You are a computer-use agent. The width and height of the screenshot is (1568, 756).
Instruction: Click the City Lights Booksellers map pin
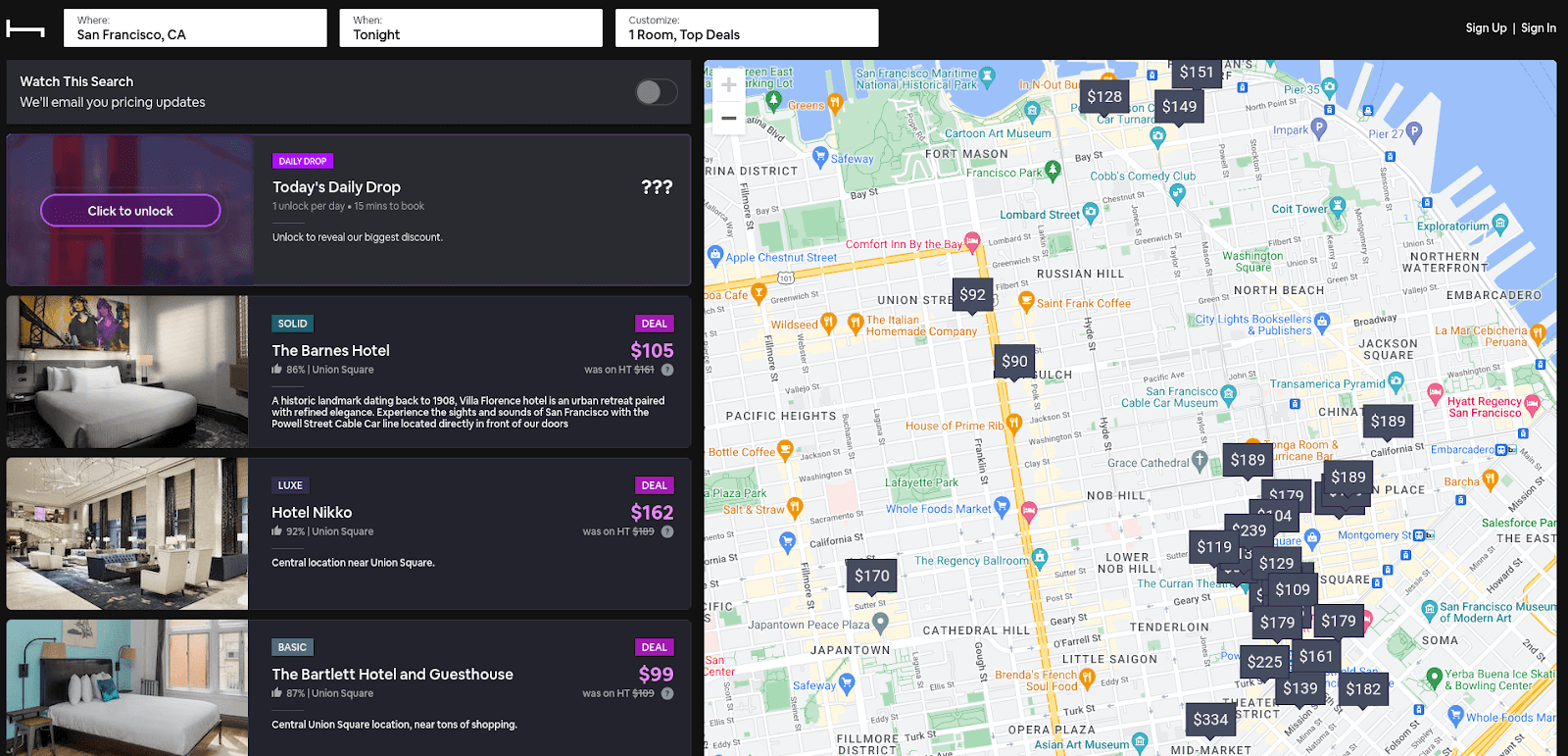pyautogui.click(x=1322, y=321)
